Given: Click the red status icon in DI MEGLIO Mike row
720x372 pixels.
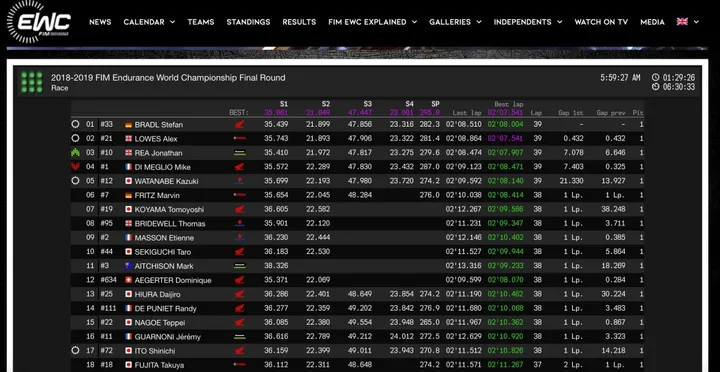Looking at the screenshot, I should (x=75, y=167).
